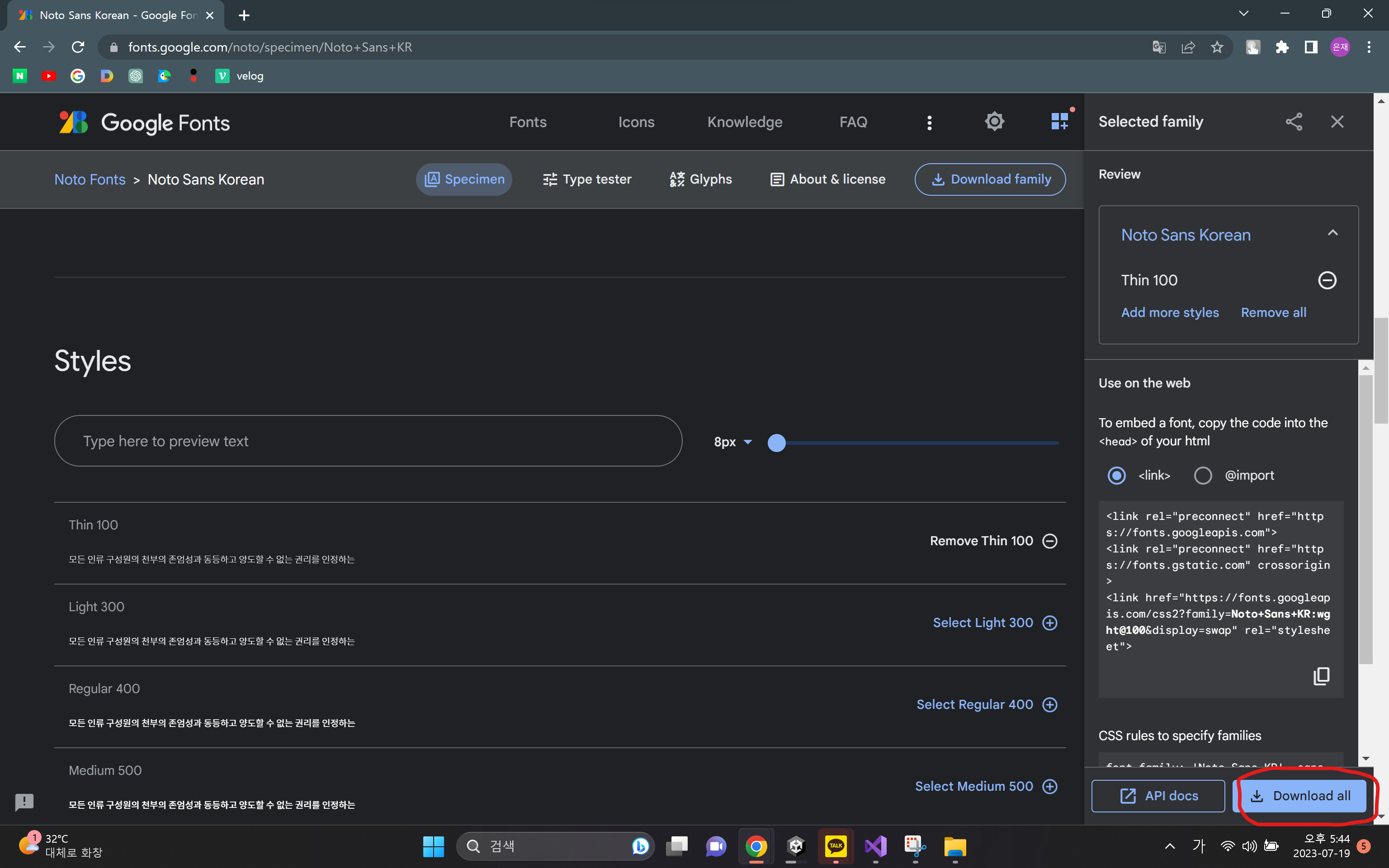Click Remove Thin 100 in styles list
The image size is (1389, 868).
[x=993, y=541]
